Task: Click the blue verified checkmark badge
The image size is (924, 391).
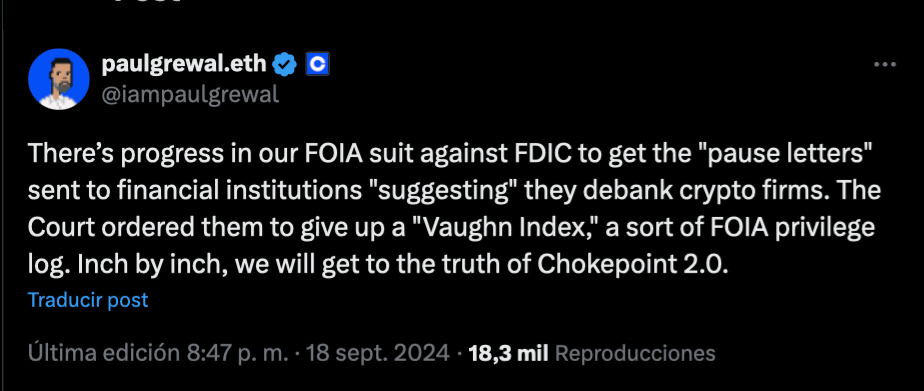Action: (x=285, y=64)
